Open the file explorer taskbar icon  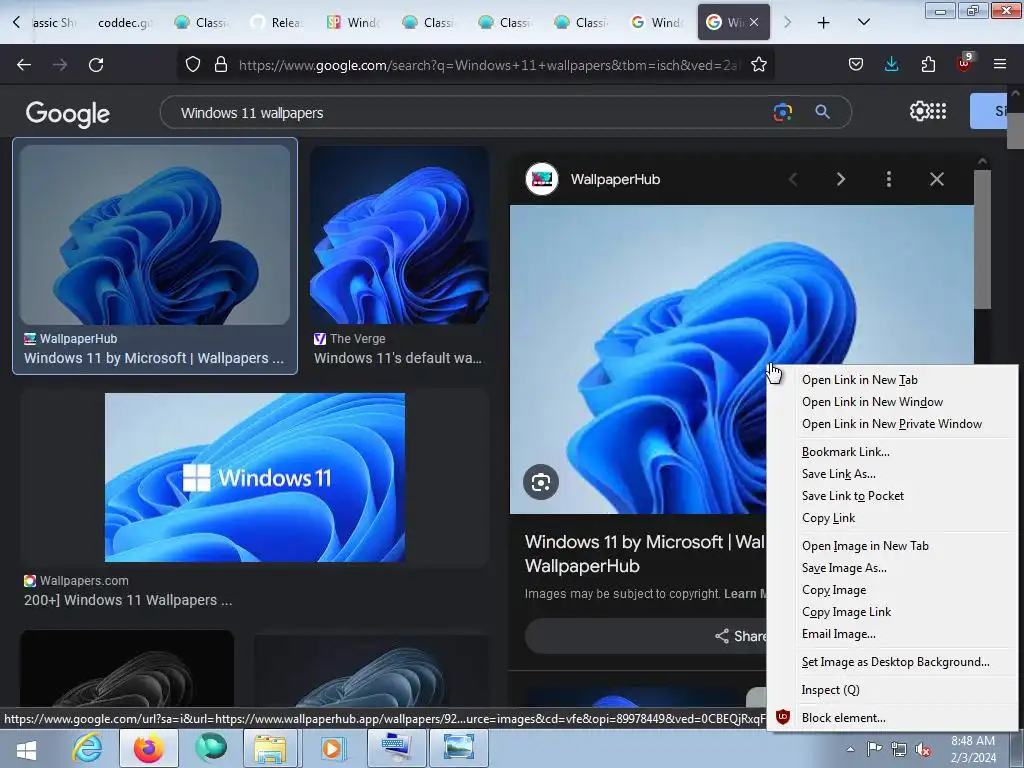coord(270,748)
